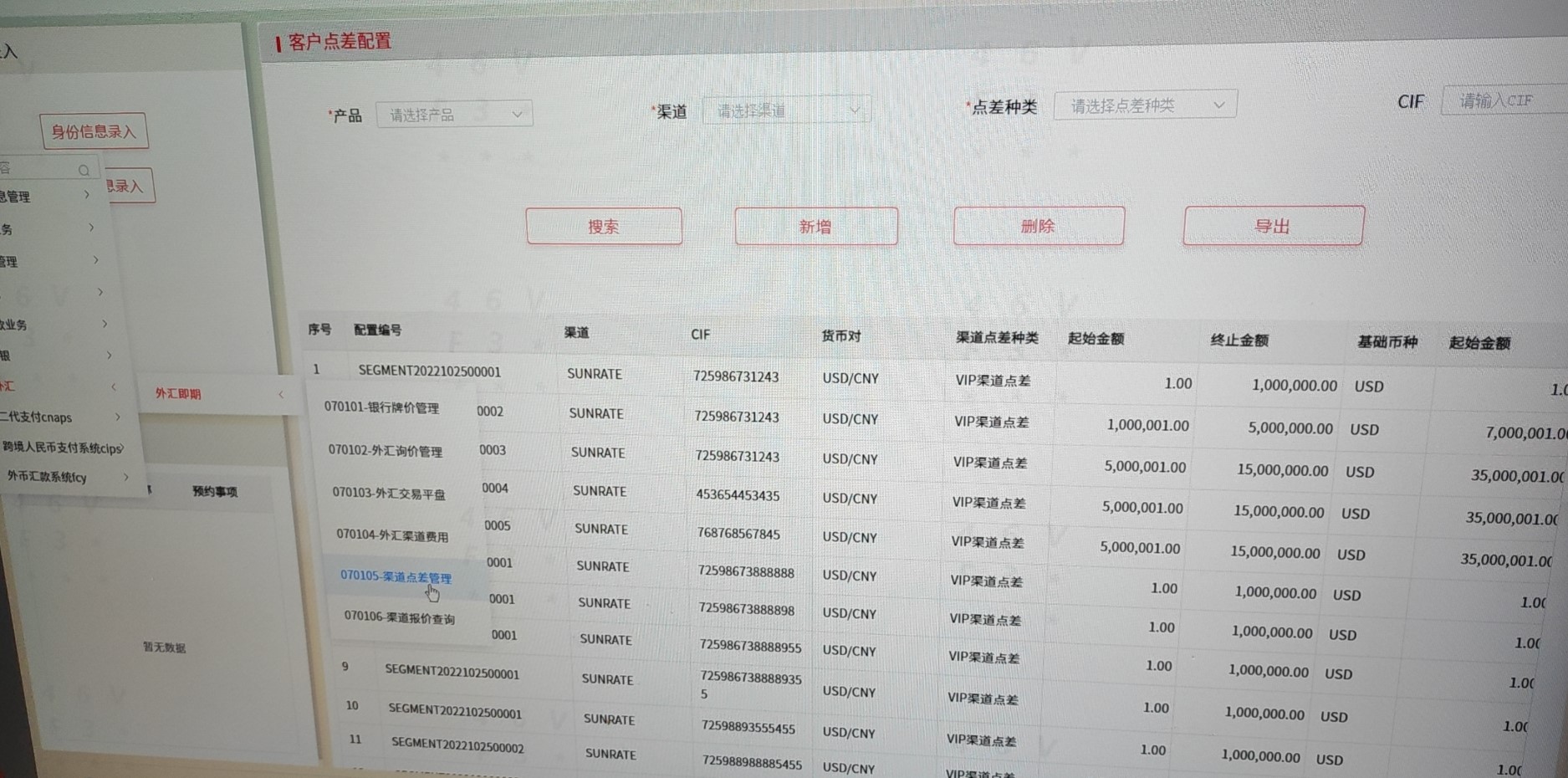Viewport: 1568px width, 778px height.
Task: Click the 配置编号 column header
Action: (377, 330)
